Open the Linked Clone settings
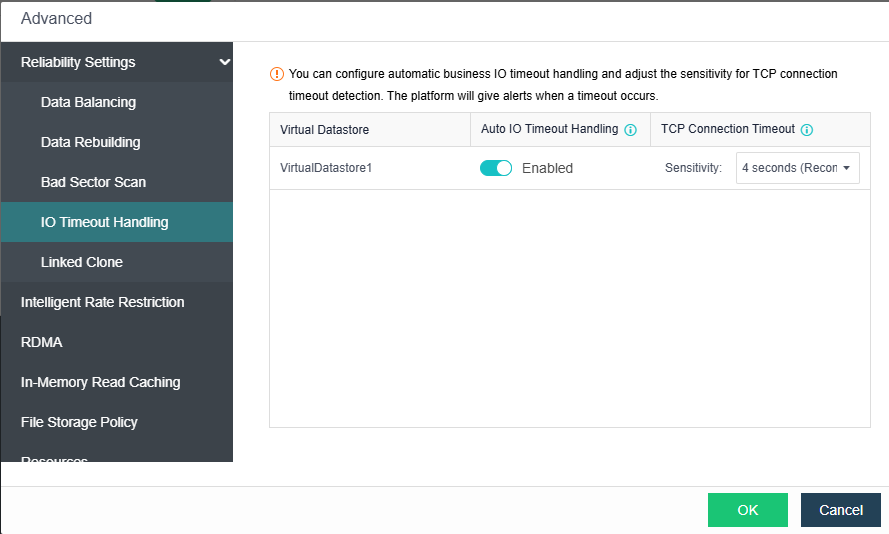 [82, 262]
